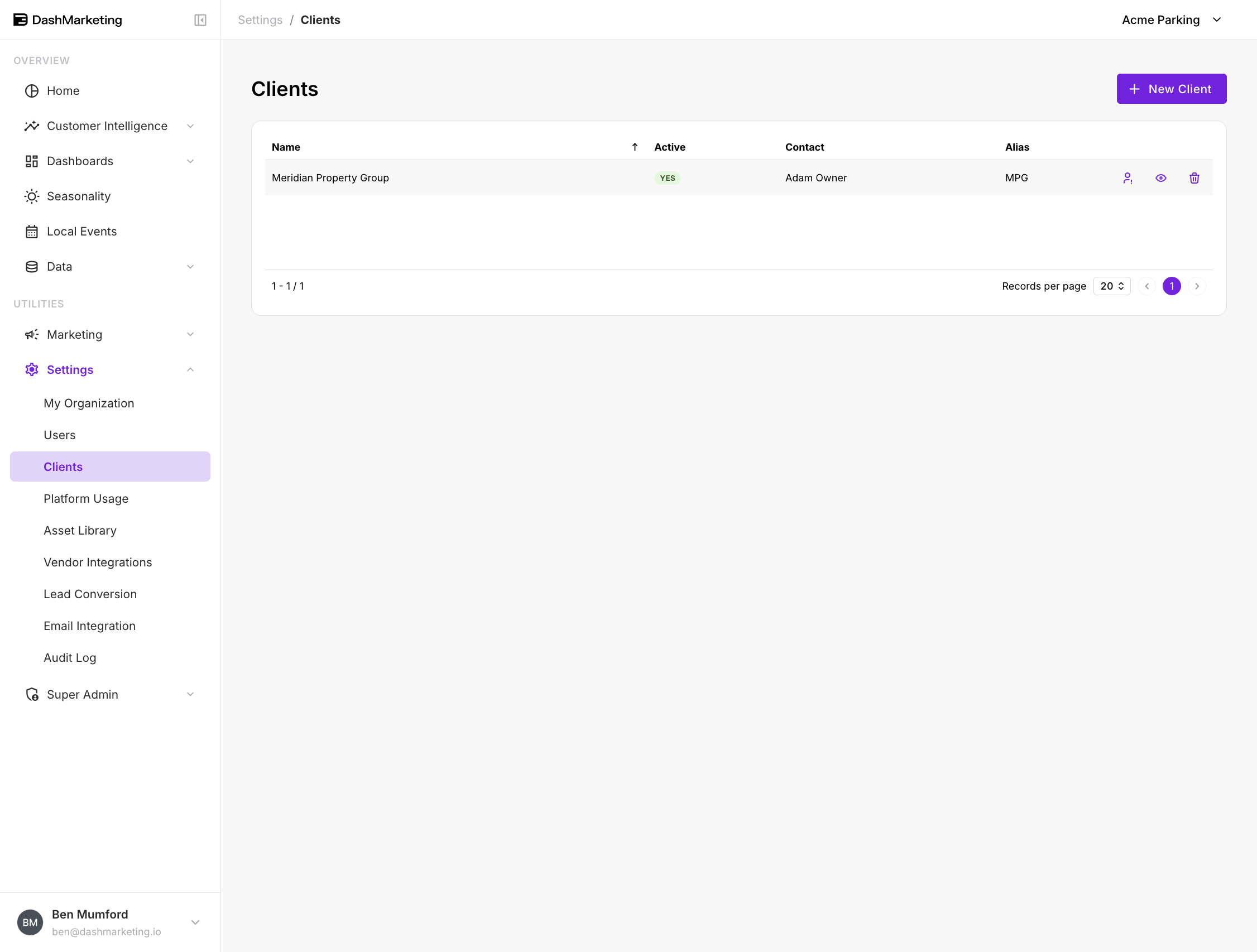
Task: Open Email Integration settings
Action: (111, 626)
